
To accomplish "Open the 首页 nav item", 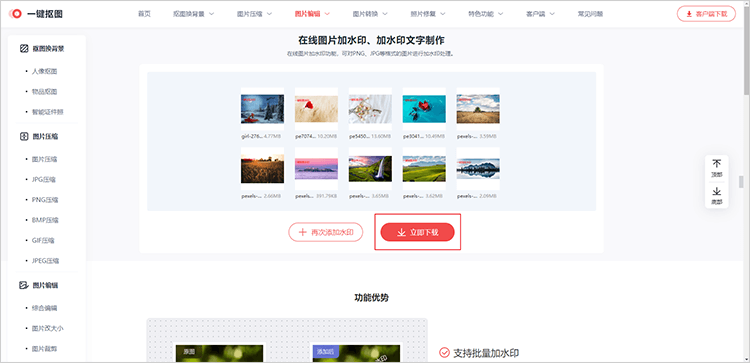I will (x=144, y=14).
